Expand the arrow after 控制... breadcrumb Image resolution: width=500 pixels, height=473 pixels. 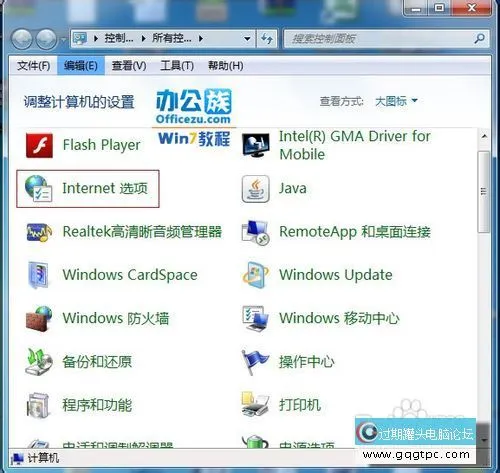tap(144, 39)
